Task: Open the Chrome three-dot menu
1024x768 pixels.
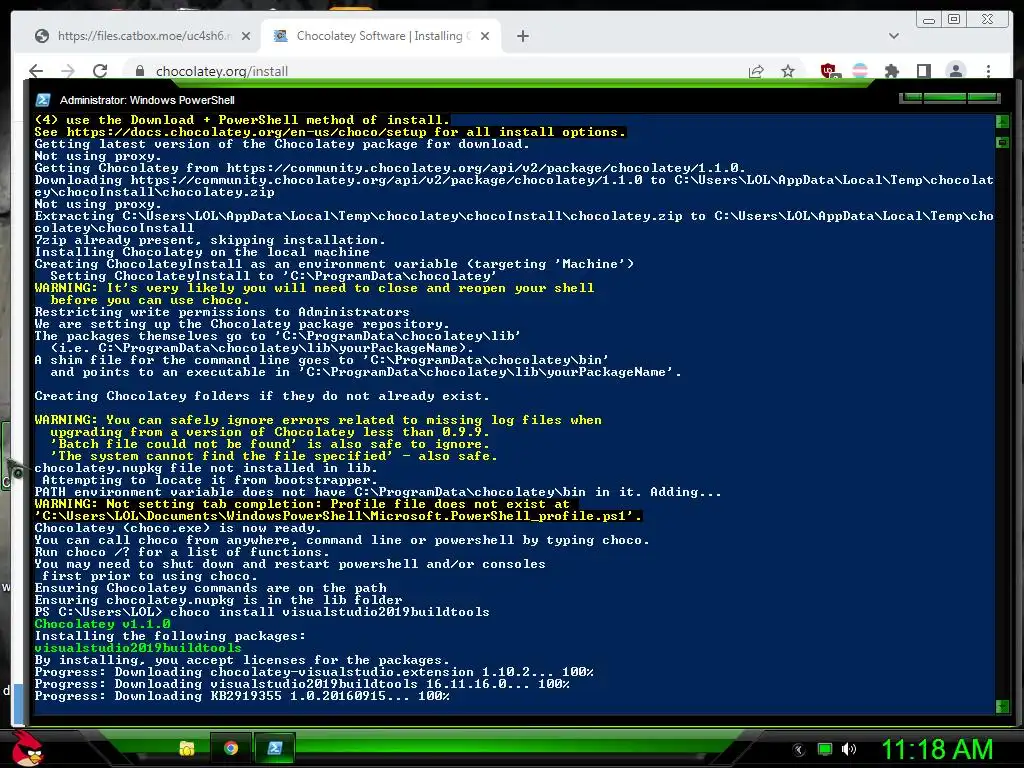Action: [x=989, y=71]
